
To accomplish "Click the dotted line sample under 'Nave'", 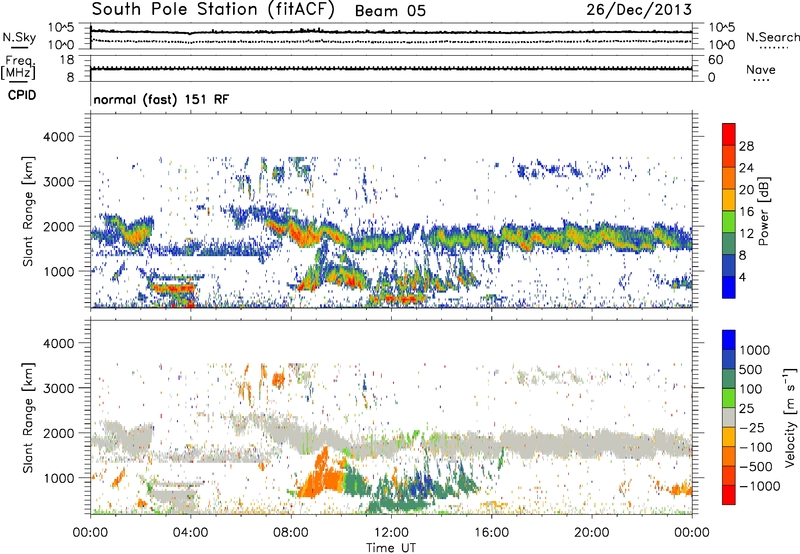I will pyautogui.click(x=761, y=81).
